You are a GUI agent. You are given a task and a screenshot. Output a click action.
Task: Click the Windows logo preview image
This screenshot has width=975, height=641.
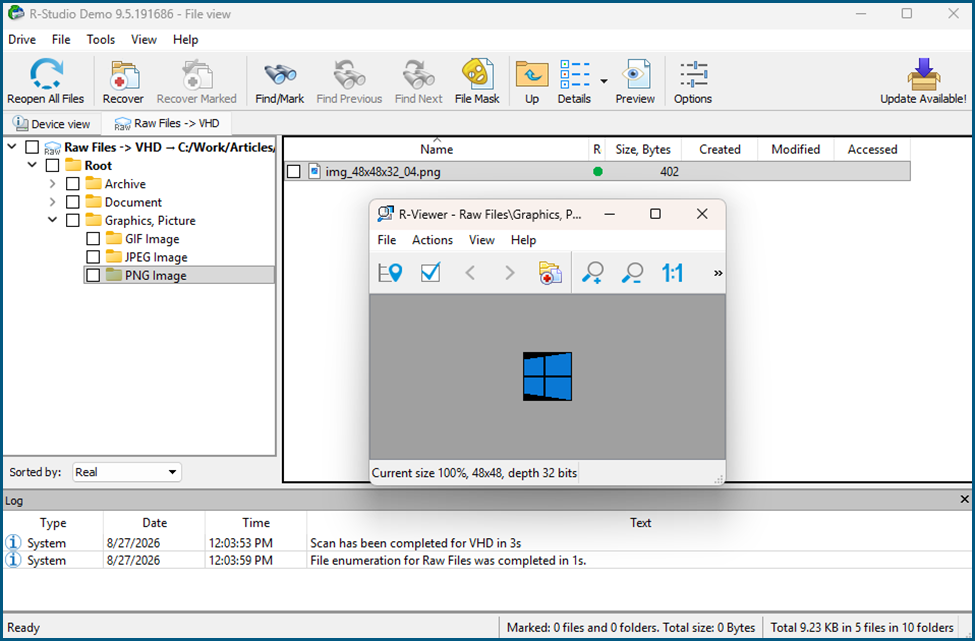click(547, 376)
